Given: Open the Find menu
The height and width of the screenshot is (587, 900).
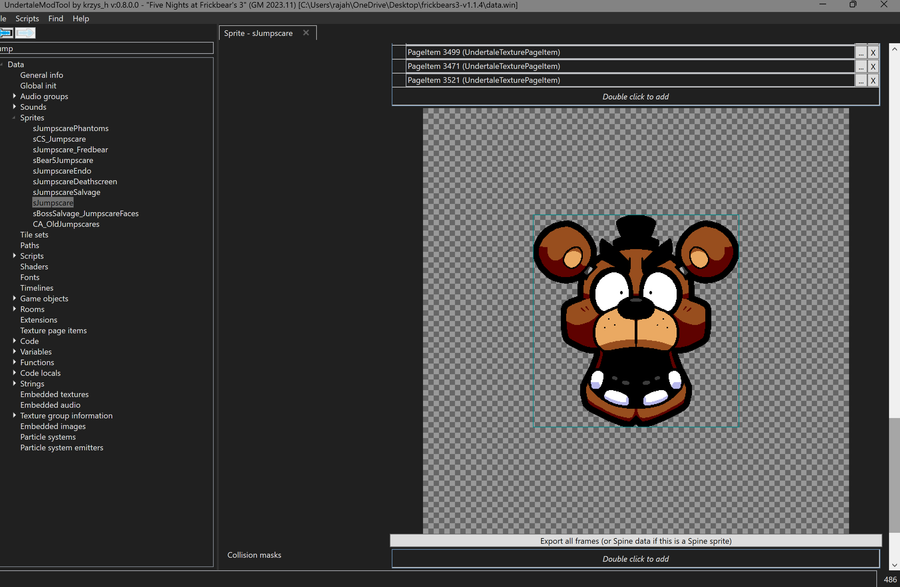Looking at the screenshot, I should [56, 18].
